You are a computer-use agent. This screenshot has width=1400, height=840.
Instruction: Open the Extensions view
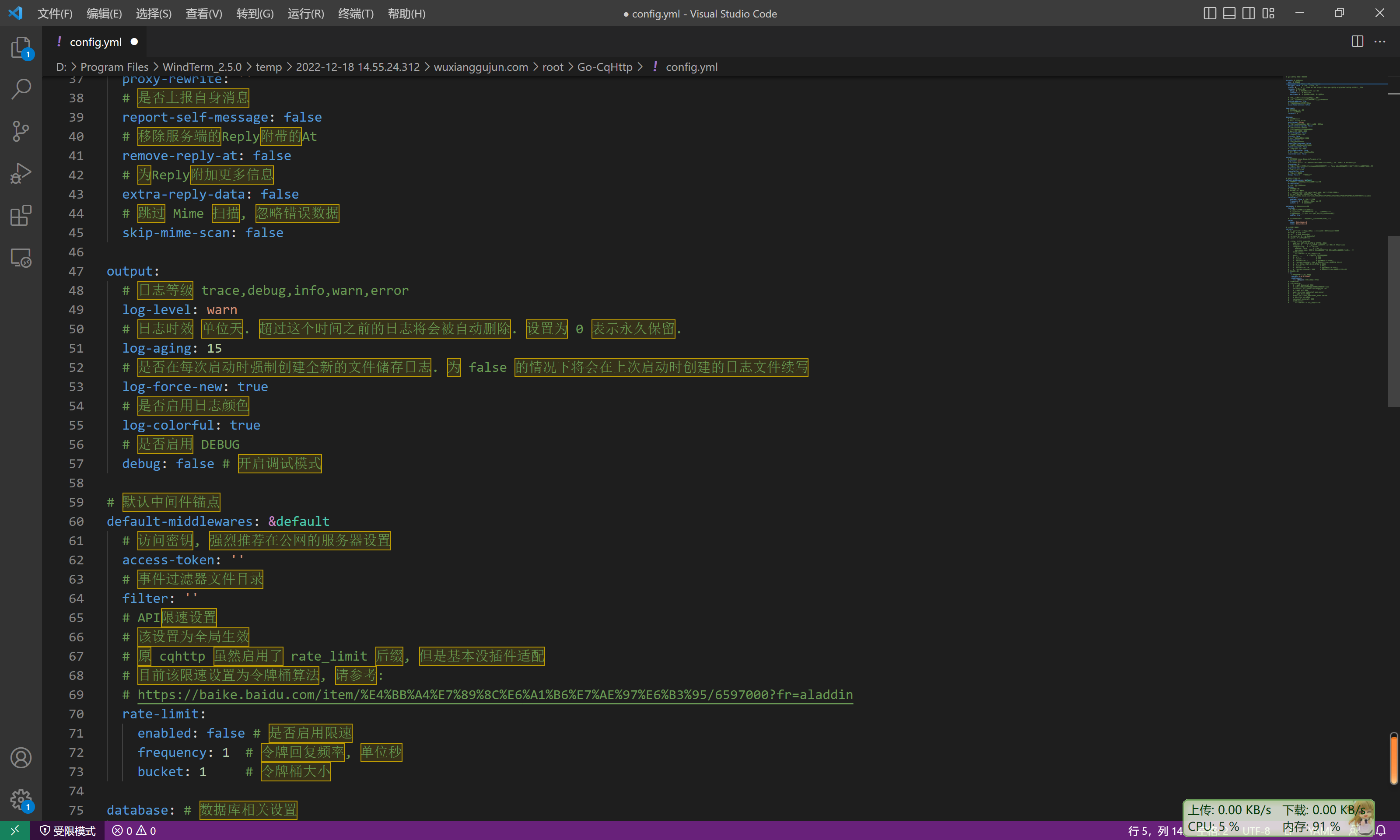(21, 215)
